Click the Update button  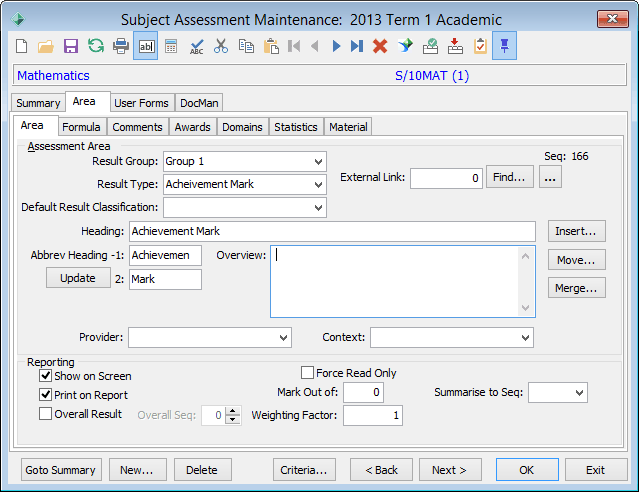click(78, 278)
